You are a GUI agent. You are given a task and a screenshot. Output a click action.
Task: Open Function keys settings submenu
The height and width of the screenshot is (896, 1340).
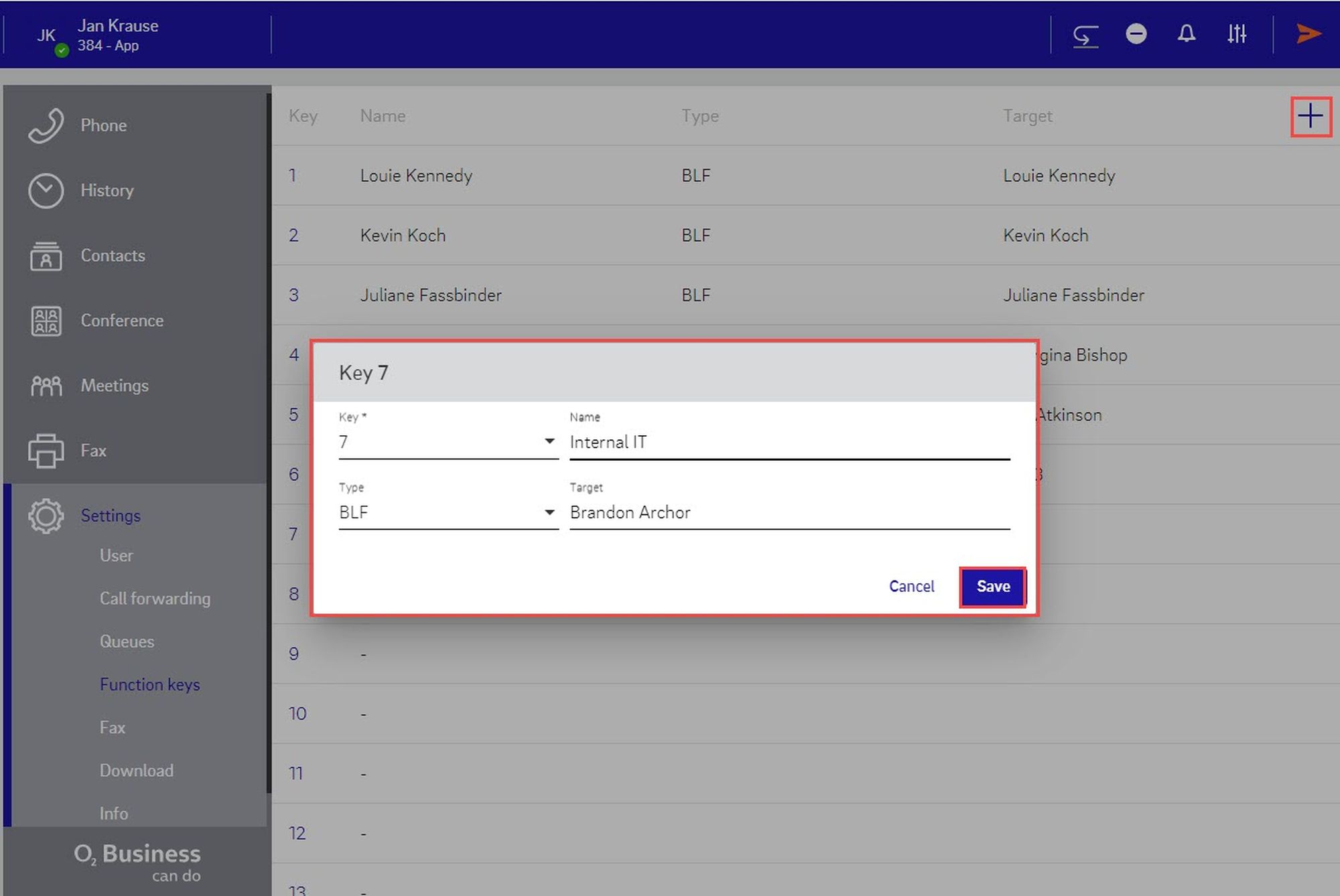[x=149, y=684]
